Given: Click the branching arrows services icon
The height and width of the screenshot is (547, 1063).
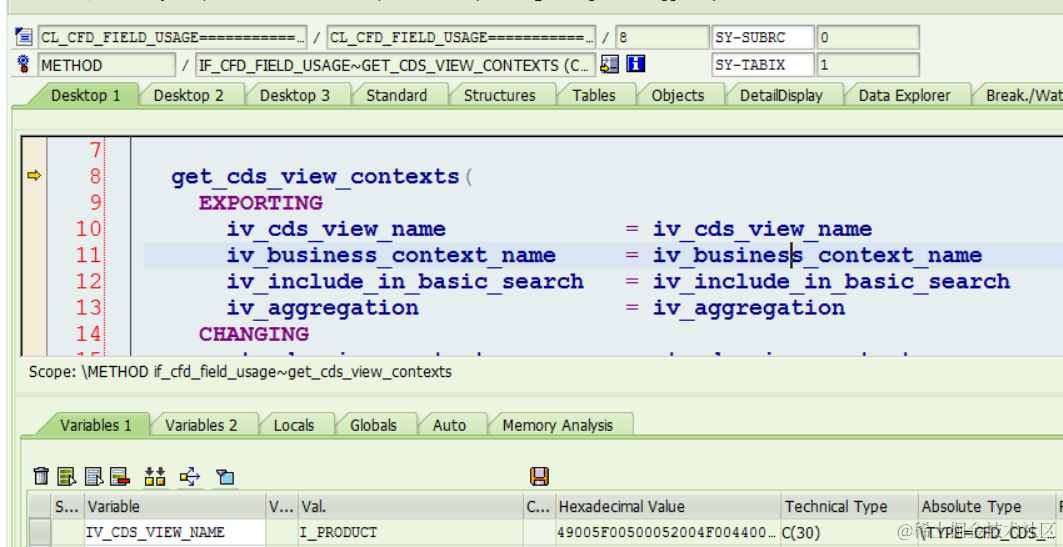Looking at the screenshot, I should tap(190, 477).
